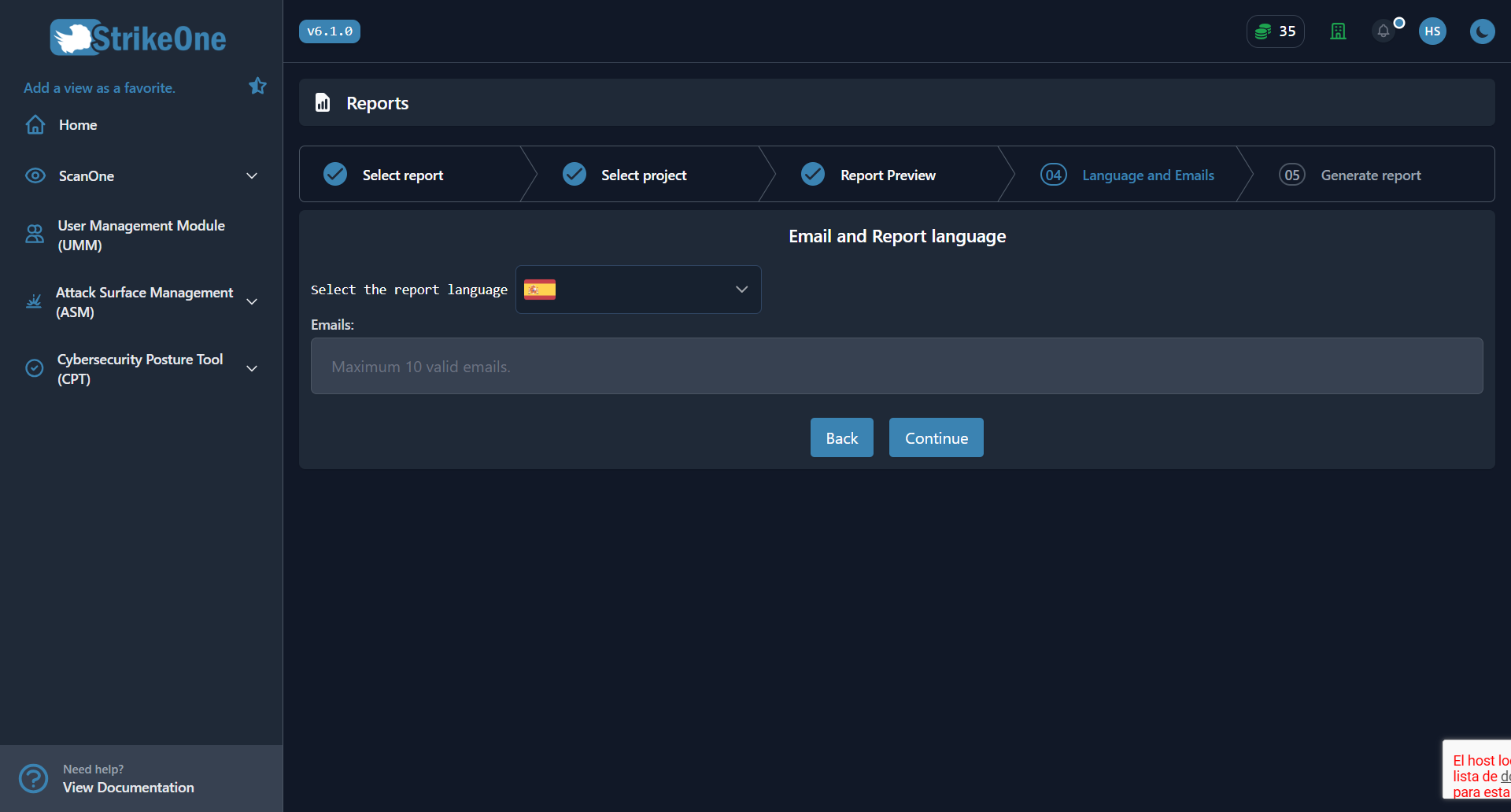Open the notifications bell

[x=1384, y=31]
